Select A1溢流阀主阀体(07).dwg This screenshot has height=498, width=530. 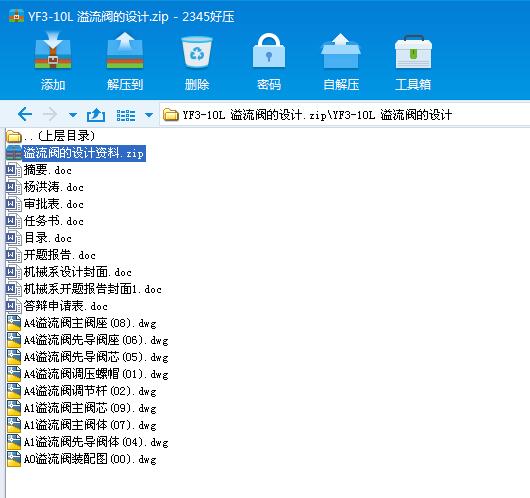(81, 425)
